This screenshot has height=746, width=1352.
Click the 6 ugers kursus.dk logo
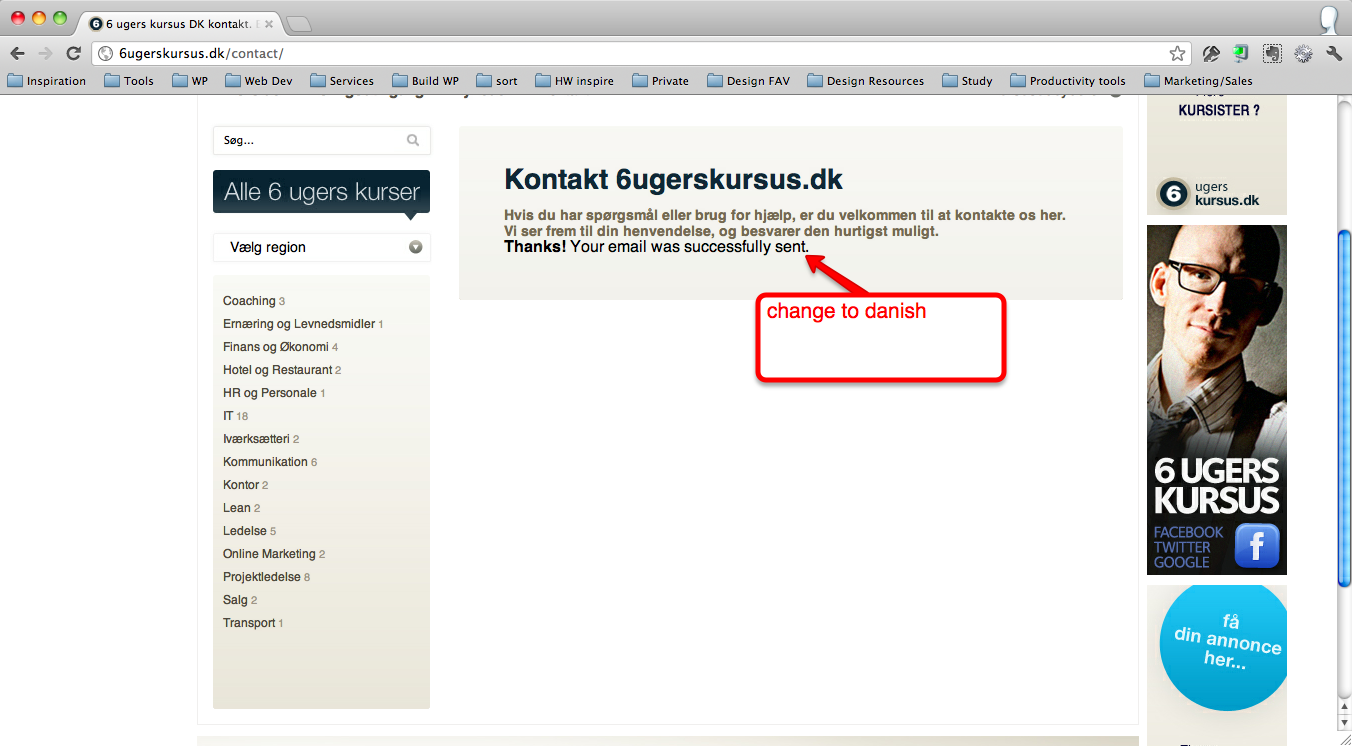click(1208, 193)
